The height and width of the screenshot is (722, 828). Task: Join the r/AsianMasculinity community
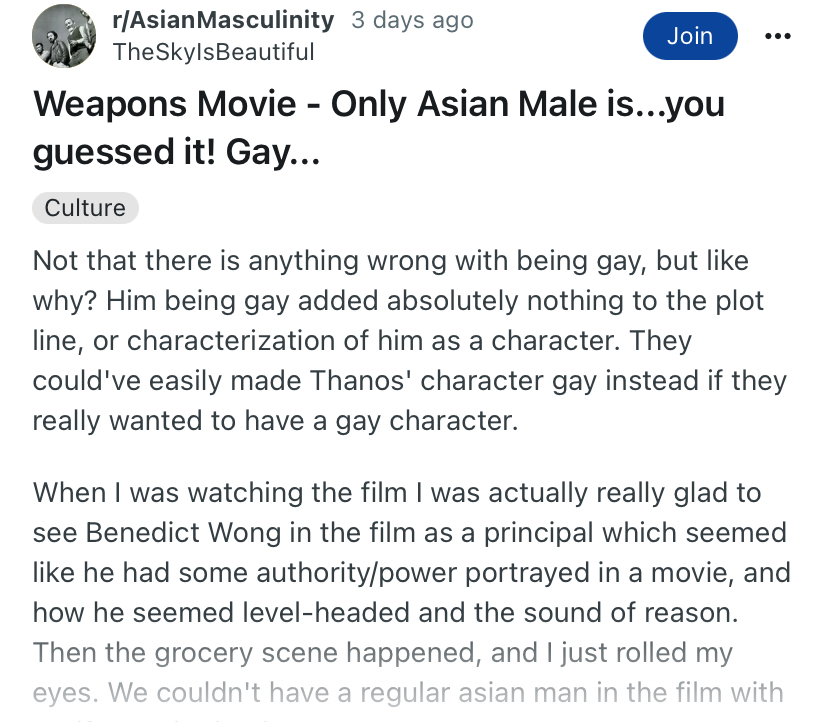[690, 36]
